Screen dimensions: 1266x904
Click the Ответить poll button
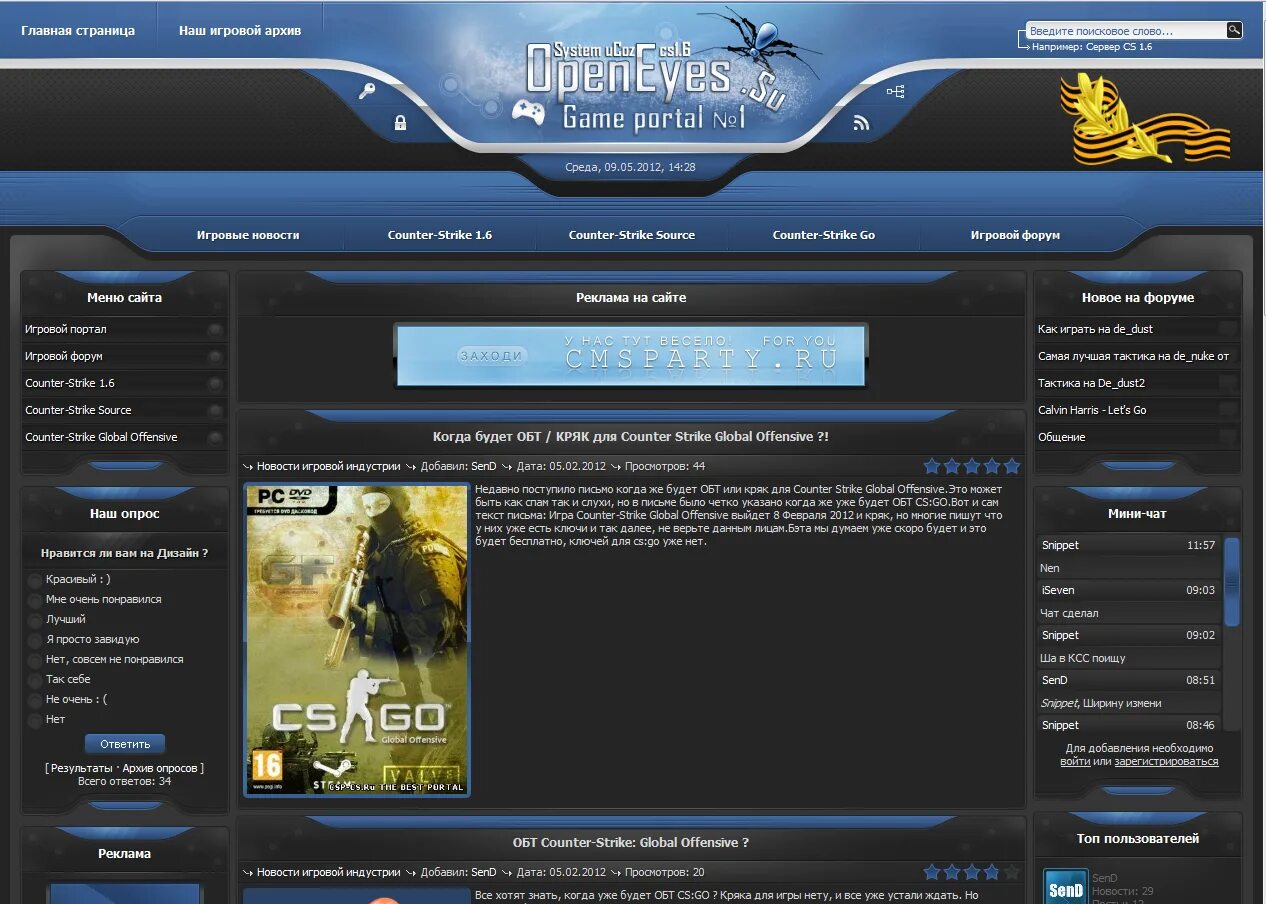125,744
